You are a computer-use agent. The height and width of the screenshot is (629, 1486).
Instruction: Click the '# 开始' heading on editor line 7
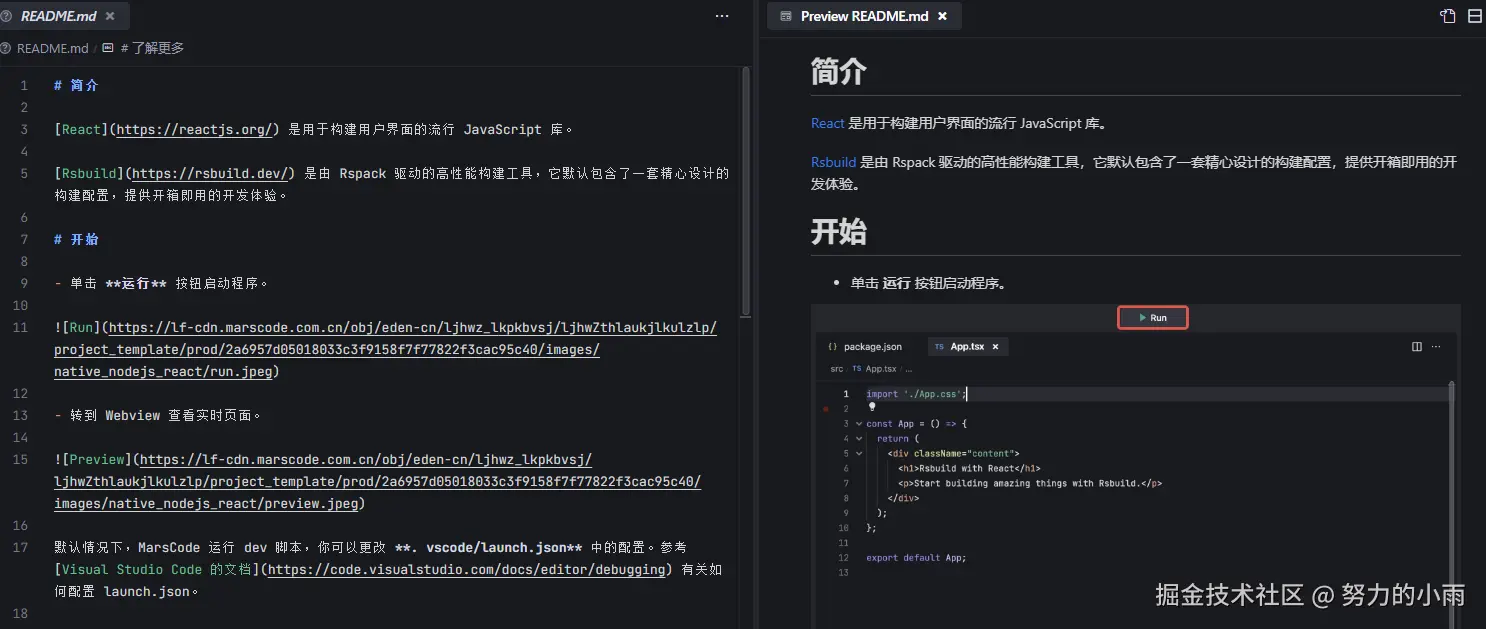pos(76,240)
